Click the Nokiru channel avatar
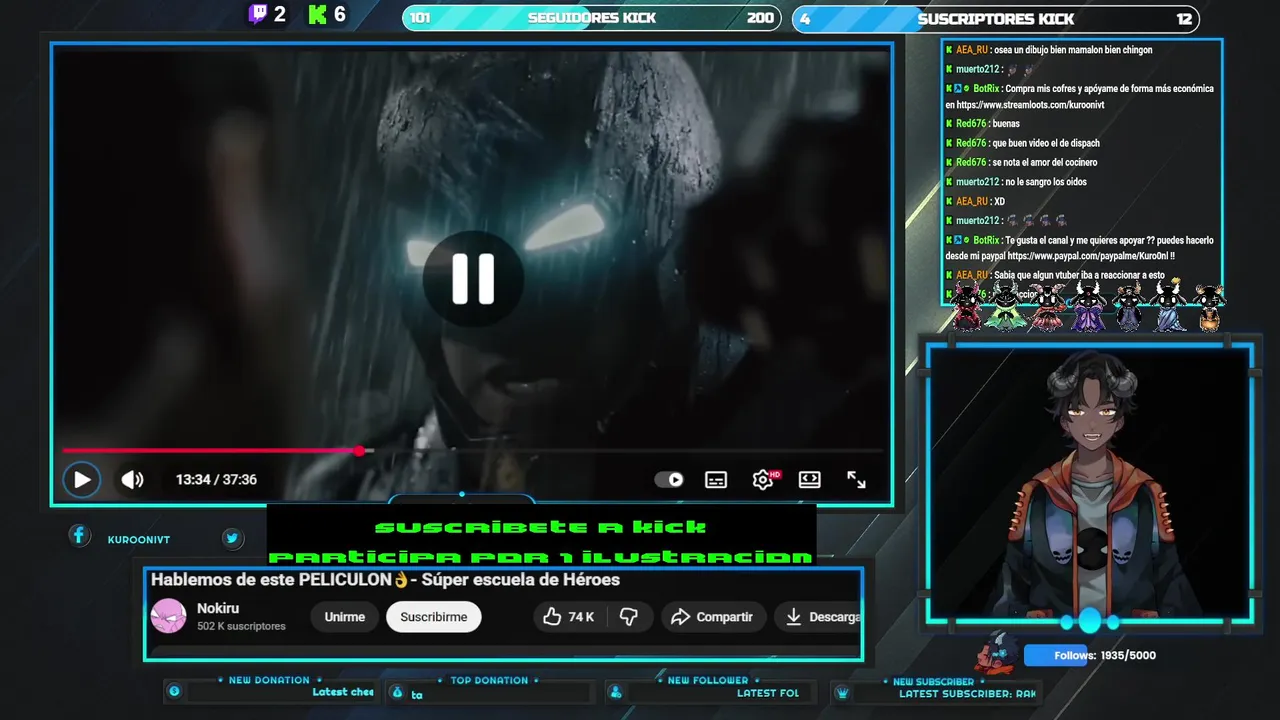Image resolution: width=1280 pixels, height=720 pixels. [x=168, y=616]
